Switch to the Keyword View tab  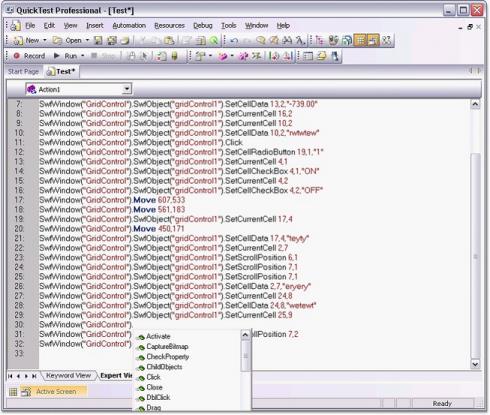[x=68, y=375]
